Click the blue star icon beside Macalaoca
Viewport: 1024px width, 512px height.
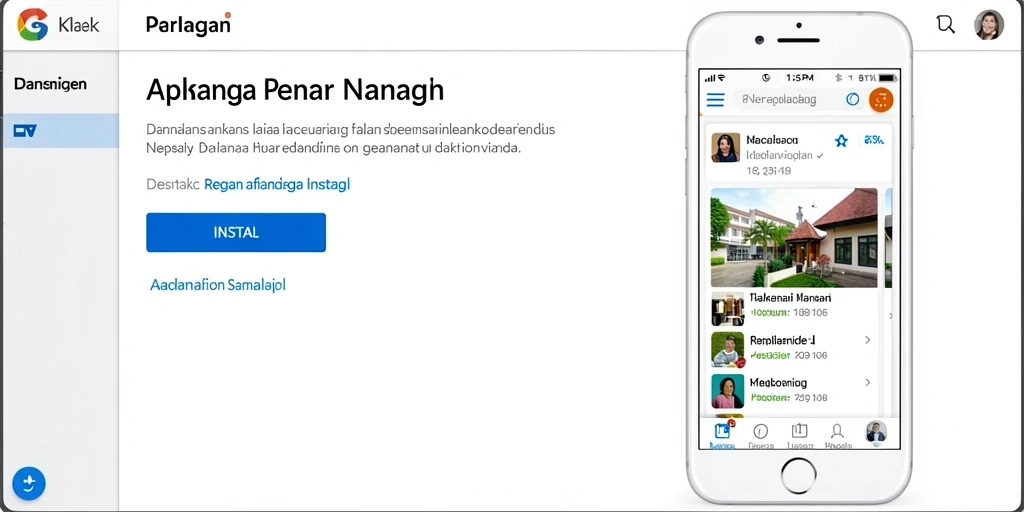pos(841,140)
